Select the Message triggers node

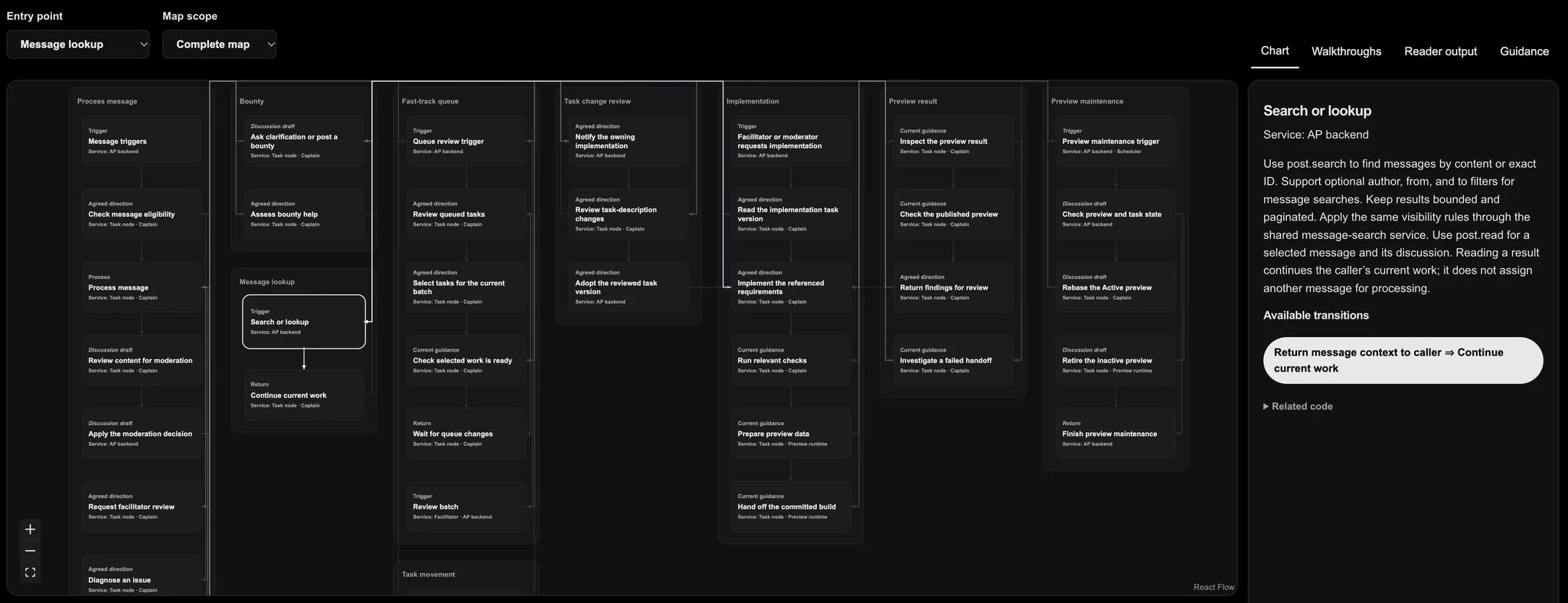[142, 141]
